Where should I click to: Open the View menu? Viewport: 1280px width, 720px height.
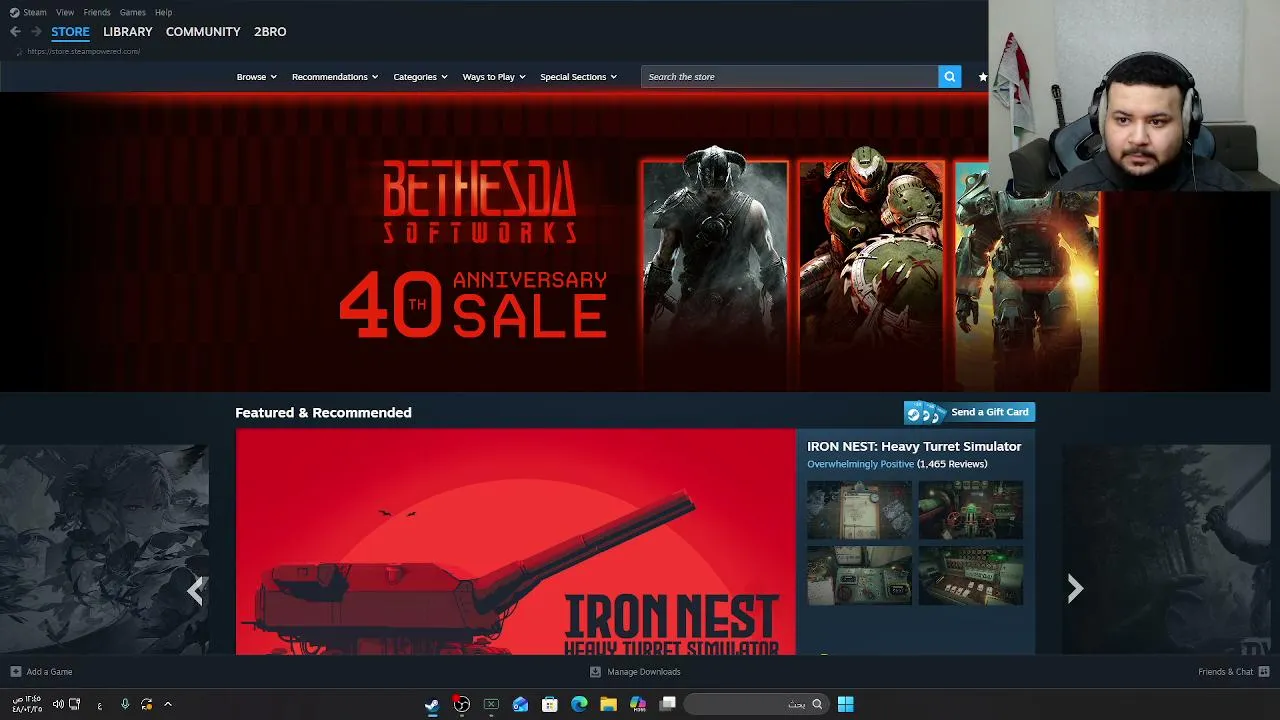click(65, 12)
